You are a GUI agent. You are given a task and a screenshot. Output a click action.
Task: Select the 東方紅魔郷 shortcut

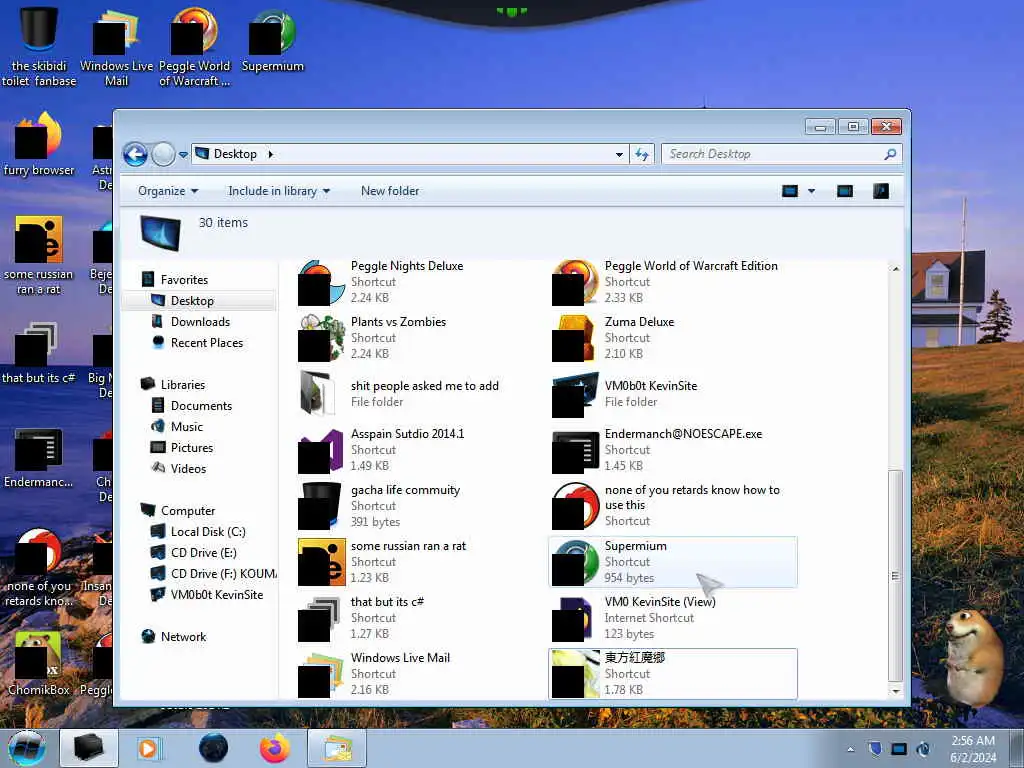pyautogui.click(x=673, y=673)
